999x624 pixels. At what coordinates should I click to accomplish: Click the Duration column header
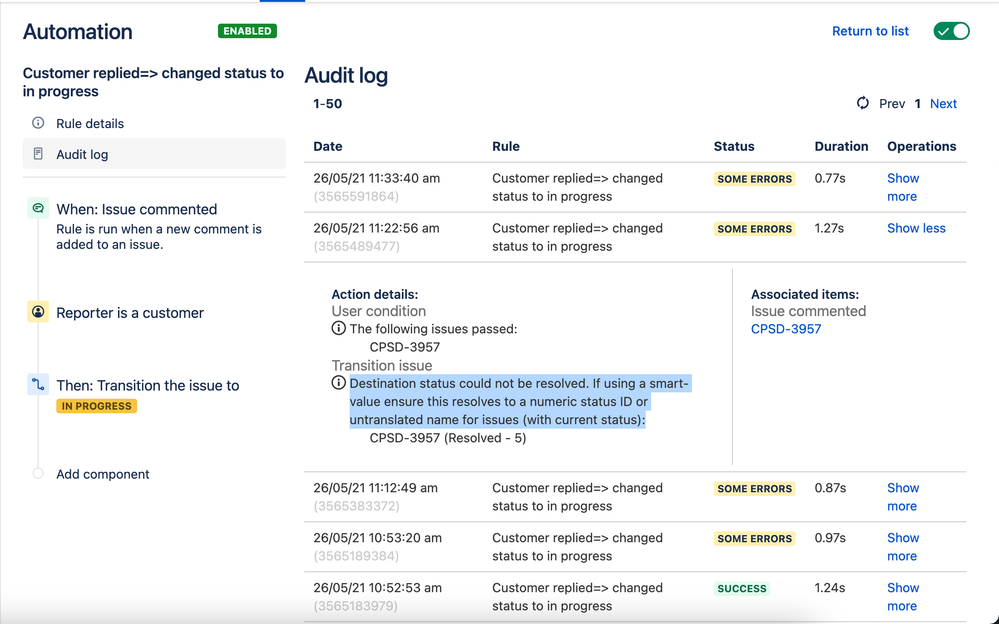point(841,146)
